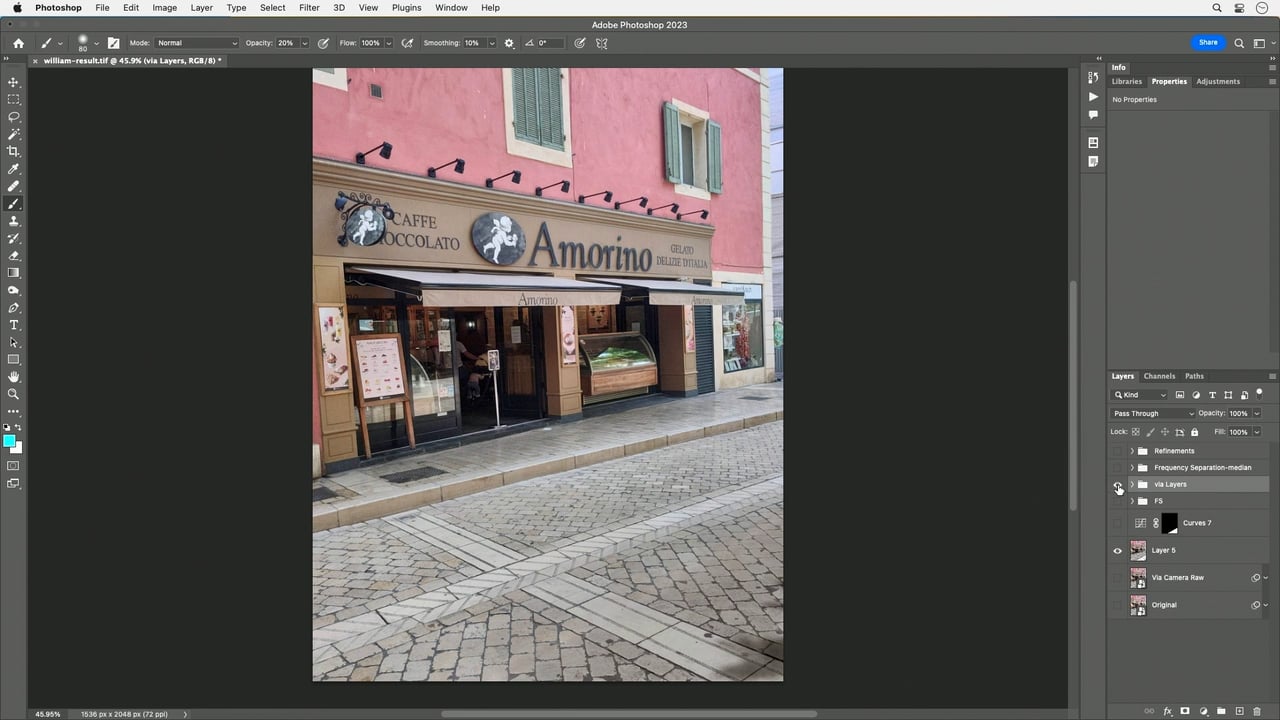Image resolution: width=1280 pixels, height=720 pixels.
Task: Click the brush angle input field
Action: coord(550,43)
